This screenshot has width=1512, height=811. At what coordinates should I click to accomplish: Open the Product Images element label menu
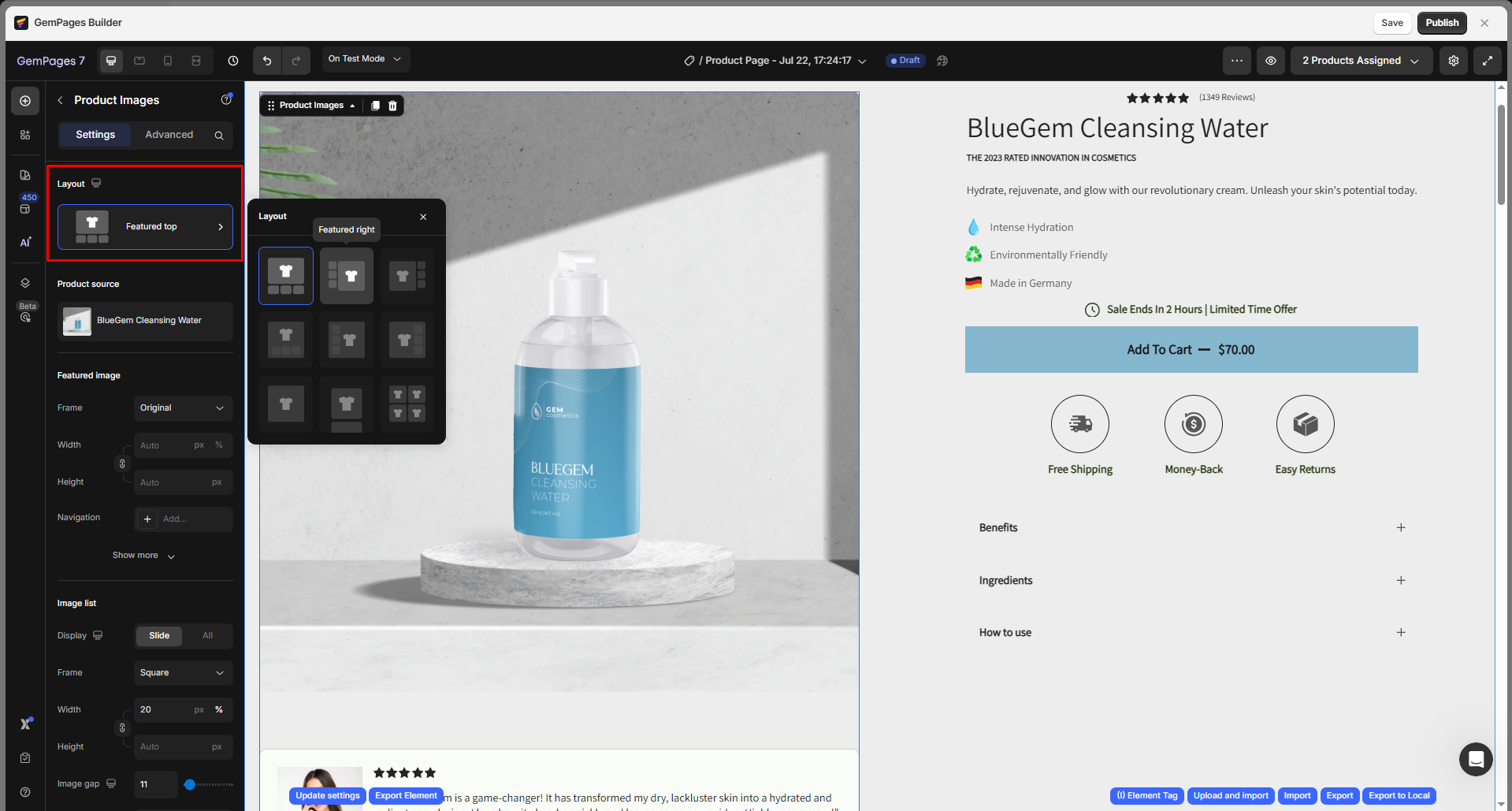tap(312, 106)
